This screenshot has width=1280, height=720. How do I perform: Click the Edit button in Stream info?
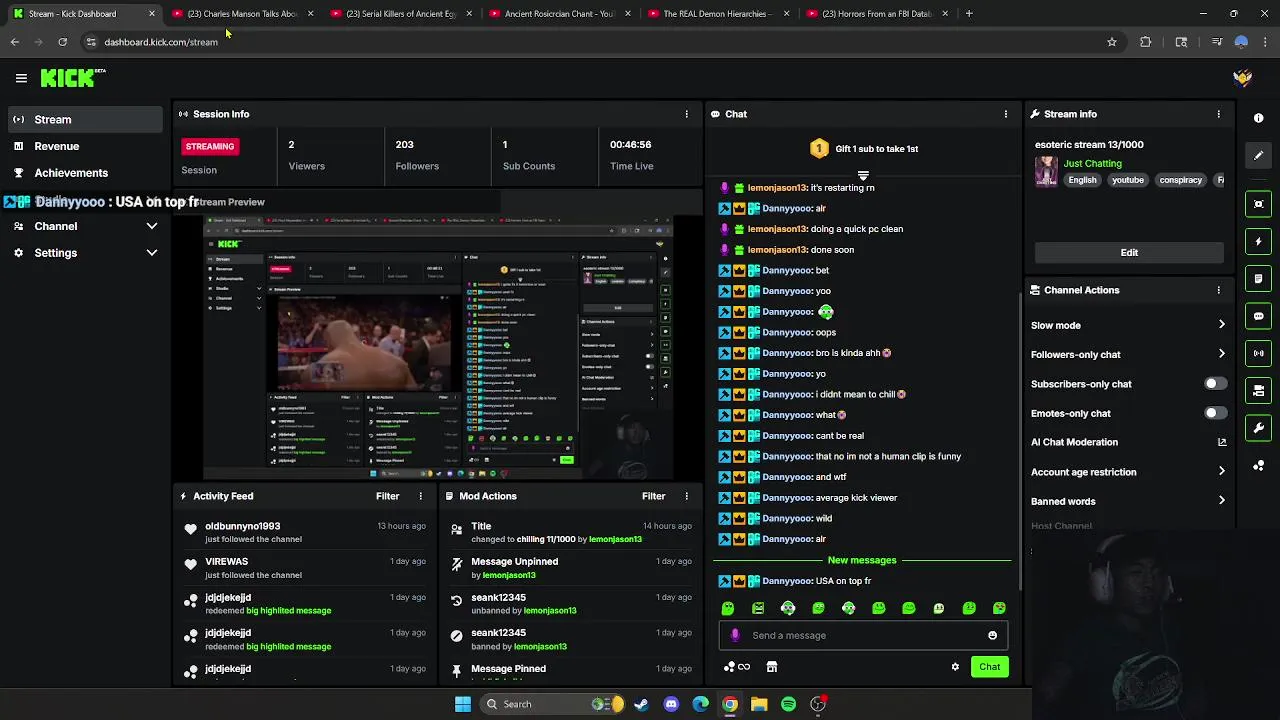pos(1129,253)
